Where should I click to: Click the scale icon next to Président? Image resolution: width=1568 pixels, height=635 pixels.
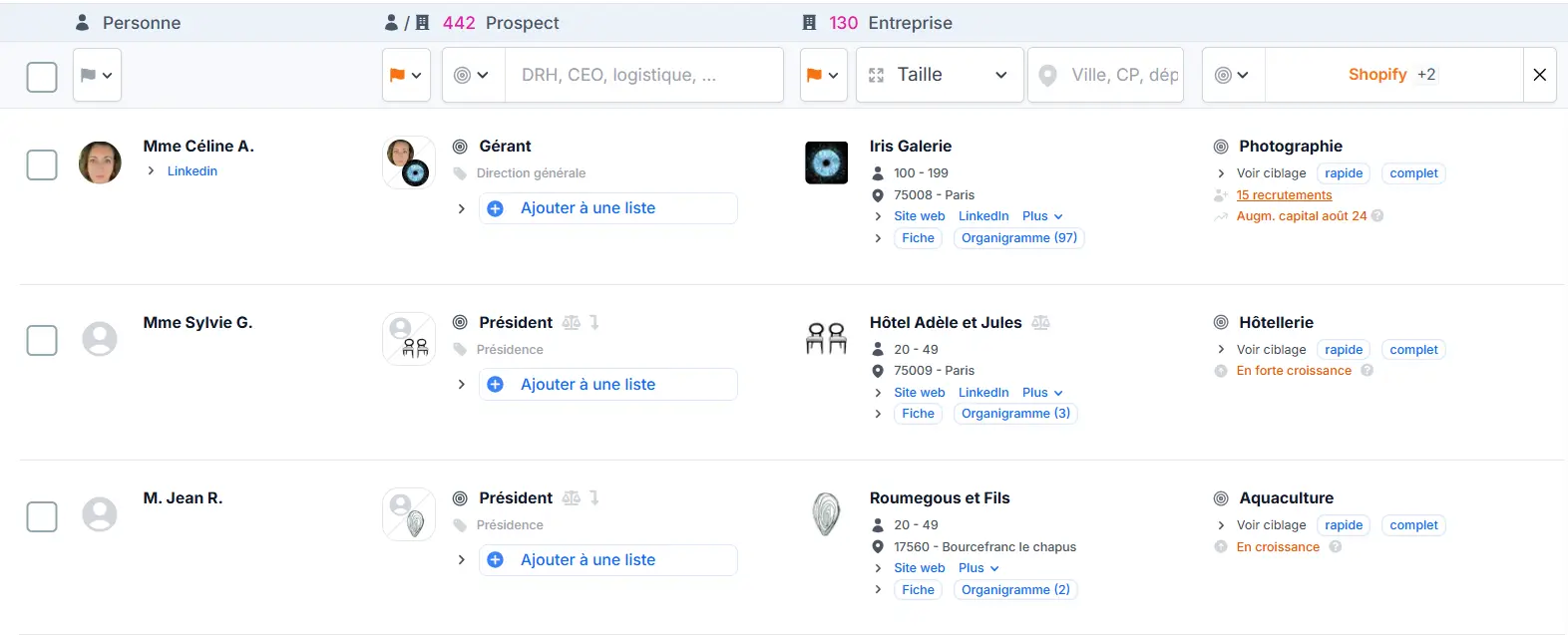coord(572,321)
